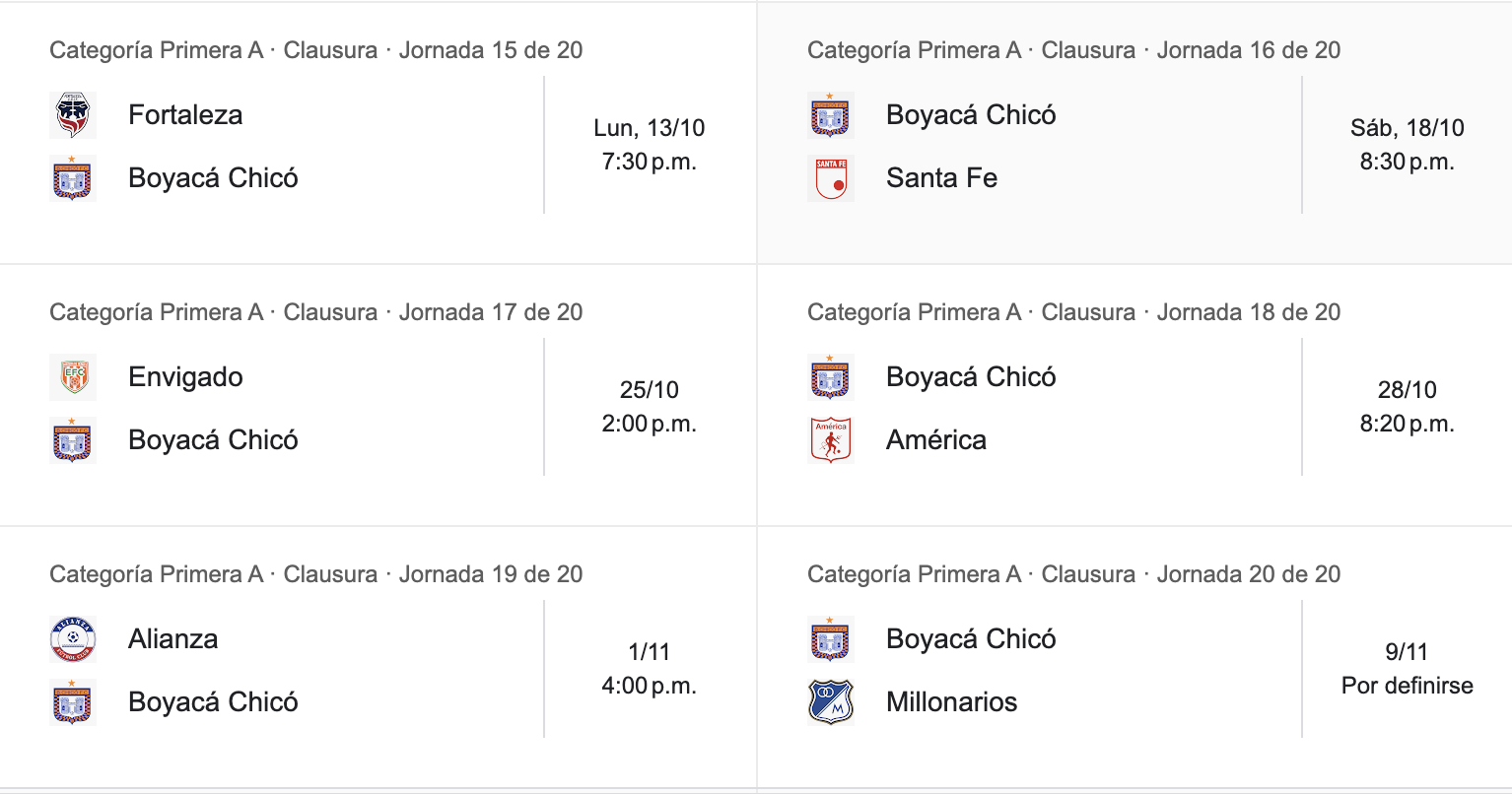Select the Alianza team name
This screenshot has width=1512, height=794.
pyautogui.click(x=172, y=639)
